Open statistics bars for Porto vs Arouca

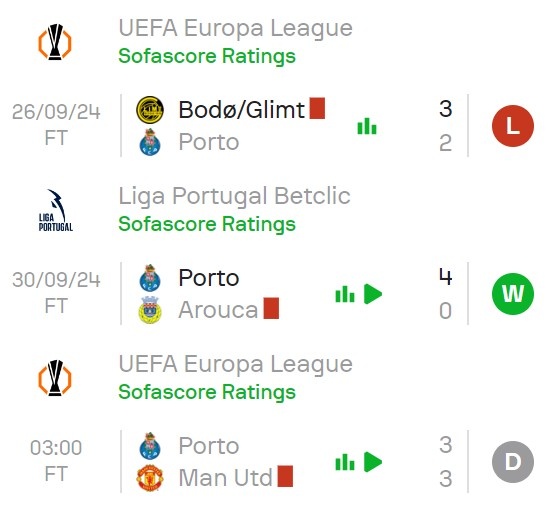pos(345,294)
